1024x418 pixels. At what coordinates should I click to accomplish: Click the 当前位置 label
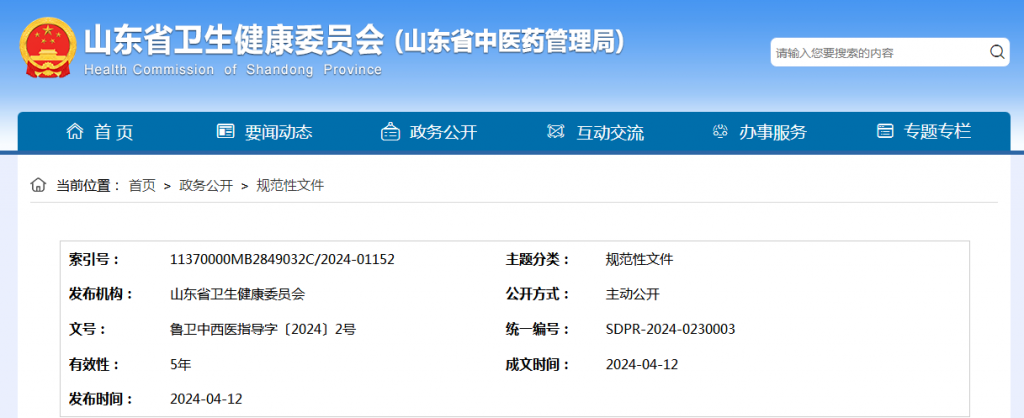pos(88,186)
